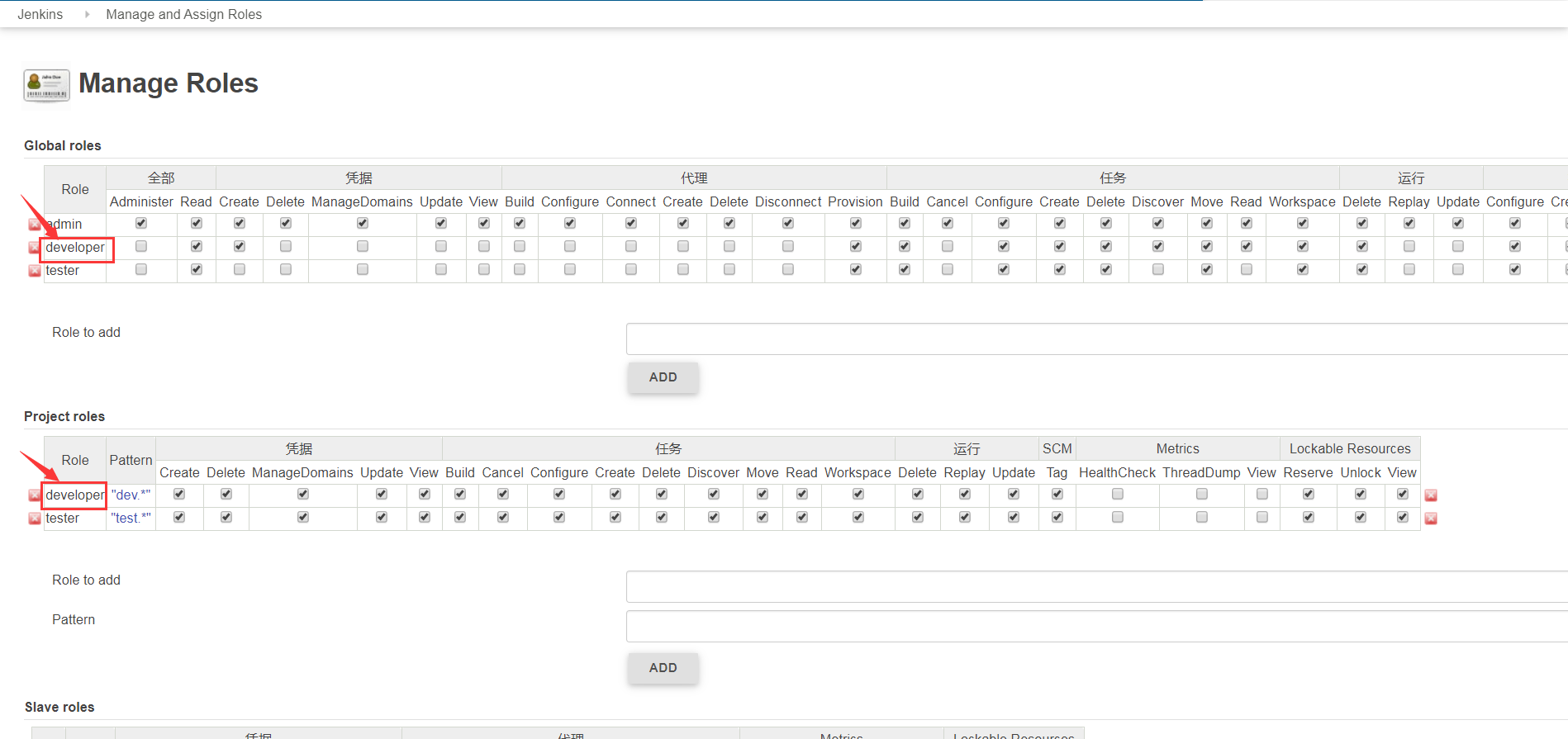This screenshot has width=1568, height=739.
Task: Click left delete icon of project developer row
Action: [x=34, y=495]
